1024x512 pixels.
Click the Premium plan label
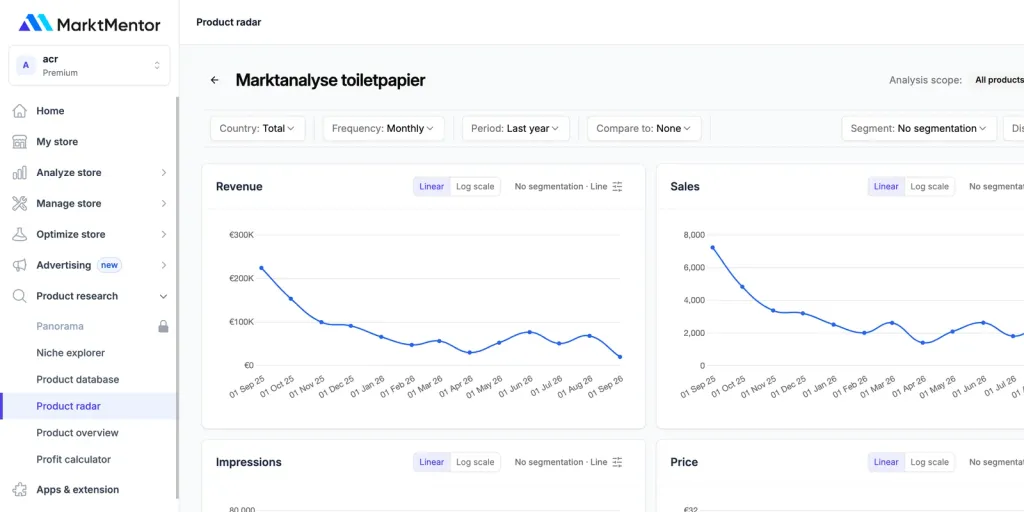click(x=60, y=73)
